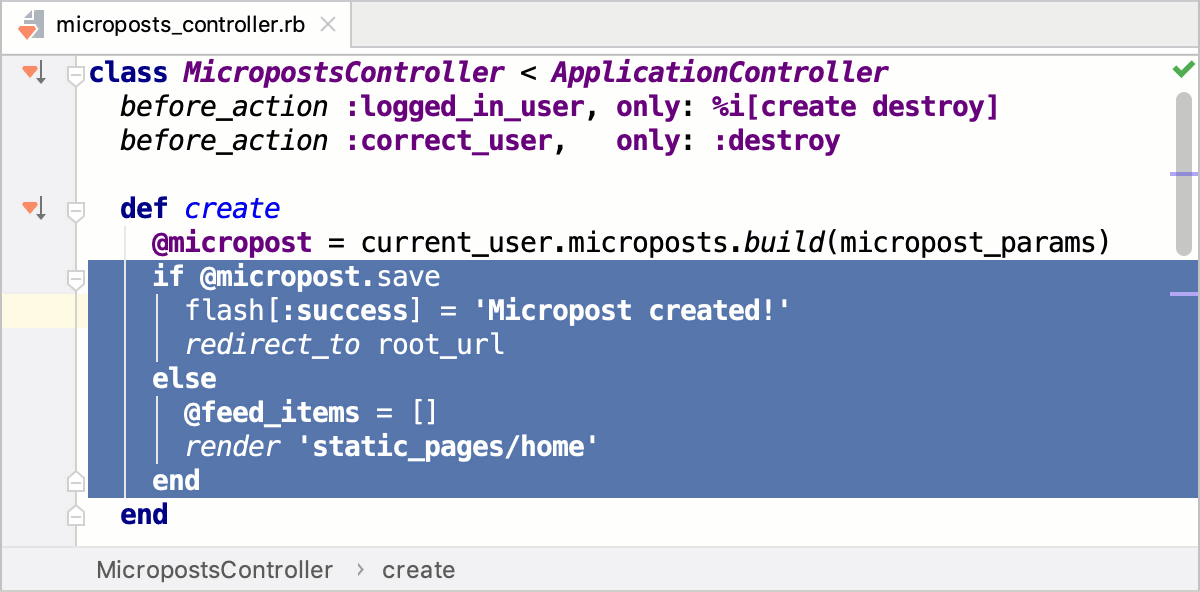Click the green inspections checkmark indicator
This screenshot has width=1200, height=592.
coord(1182,69)
